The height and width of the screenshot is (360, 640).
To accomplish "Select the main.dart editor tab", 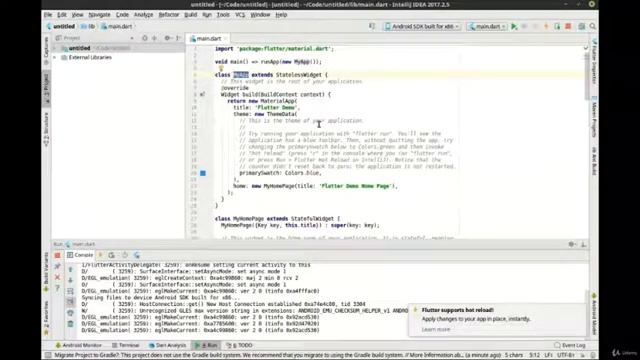I will point(208,38).
